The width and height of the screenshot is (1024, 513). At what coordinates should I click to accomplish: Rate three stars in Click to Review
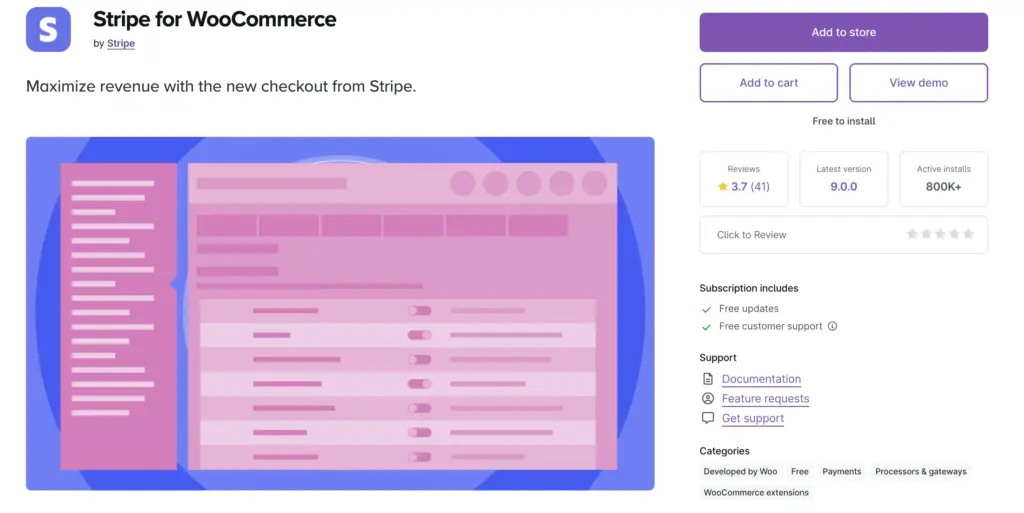coord(940,234)
